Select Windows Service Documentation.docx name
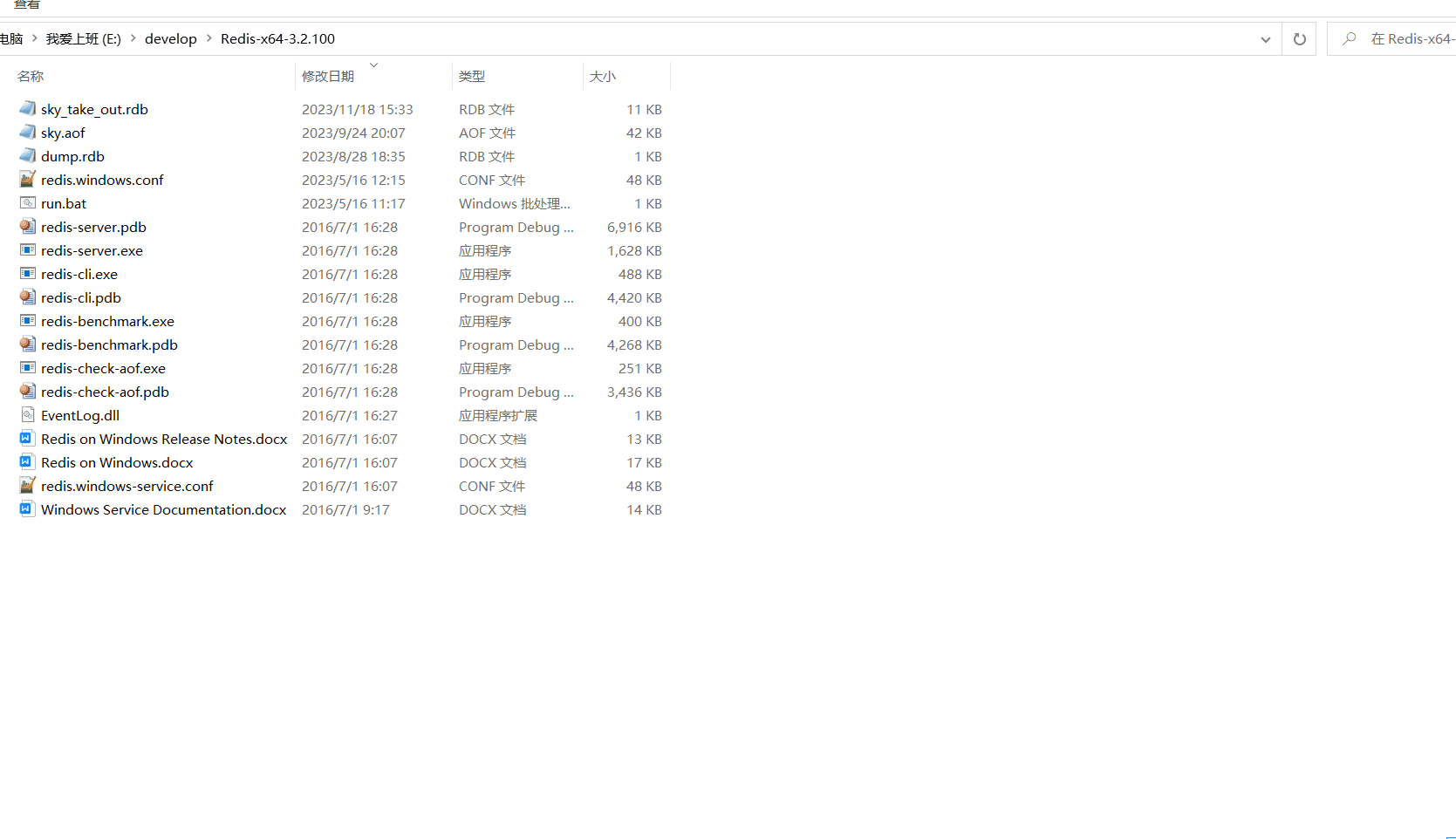The height and width of the screenshot is (839, 1456). click(164, 509)
